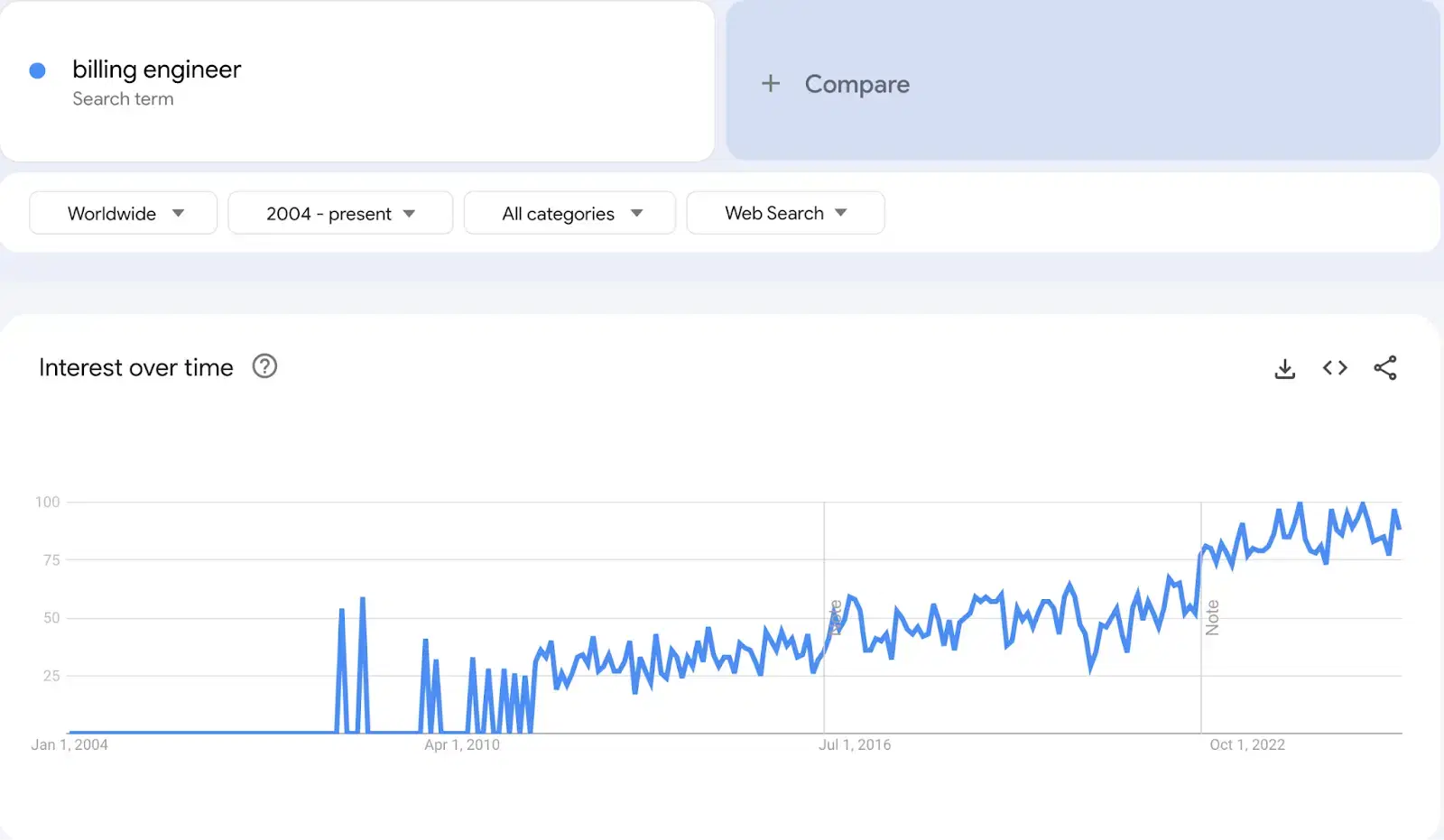Open the All categories dropdown
This screenshot has width=1444, height=840.
pyautogui.click(x=569, y=213)
